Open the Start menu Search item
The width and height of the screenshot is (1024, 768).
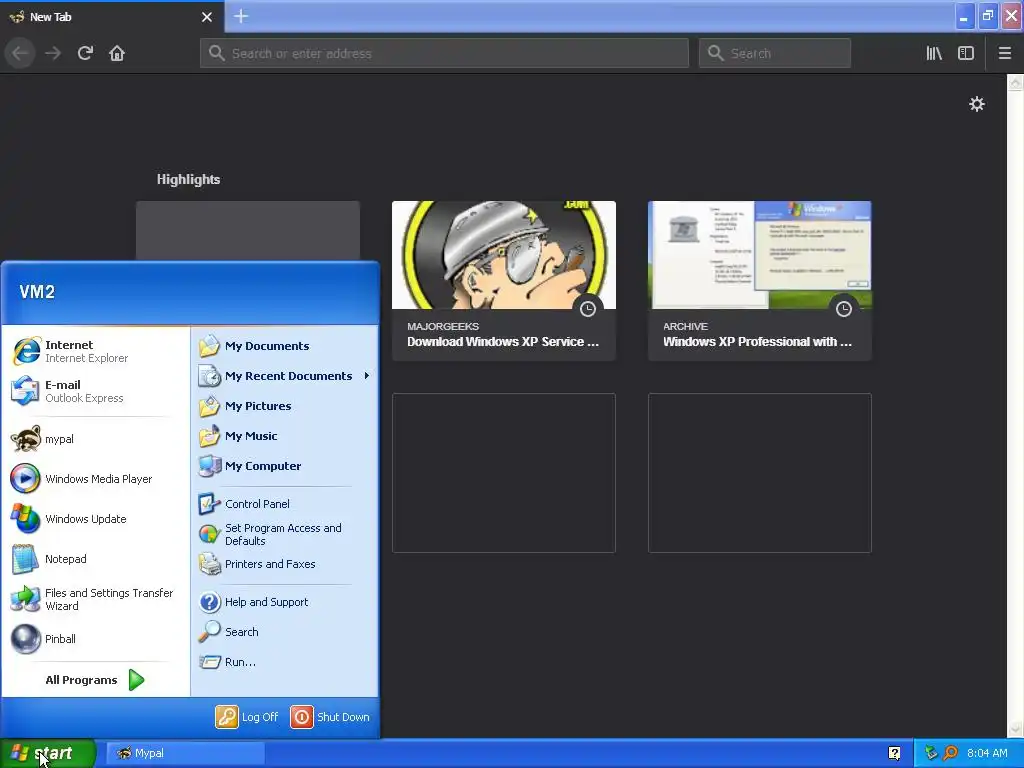(x=284, y=632)
